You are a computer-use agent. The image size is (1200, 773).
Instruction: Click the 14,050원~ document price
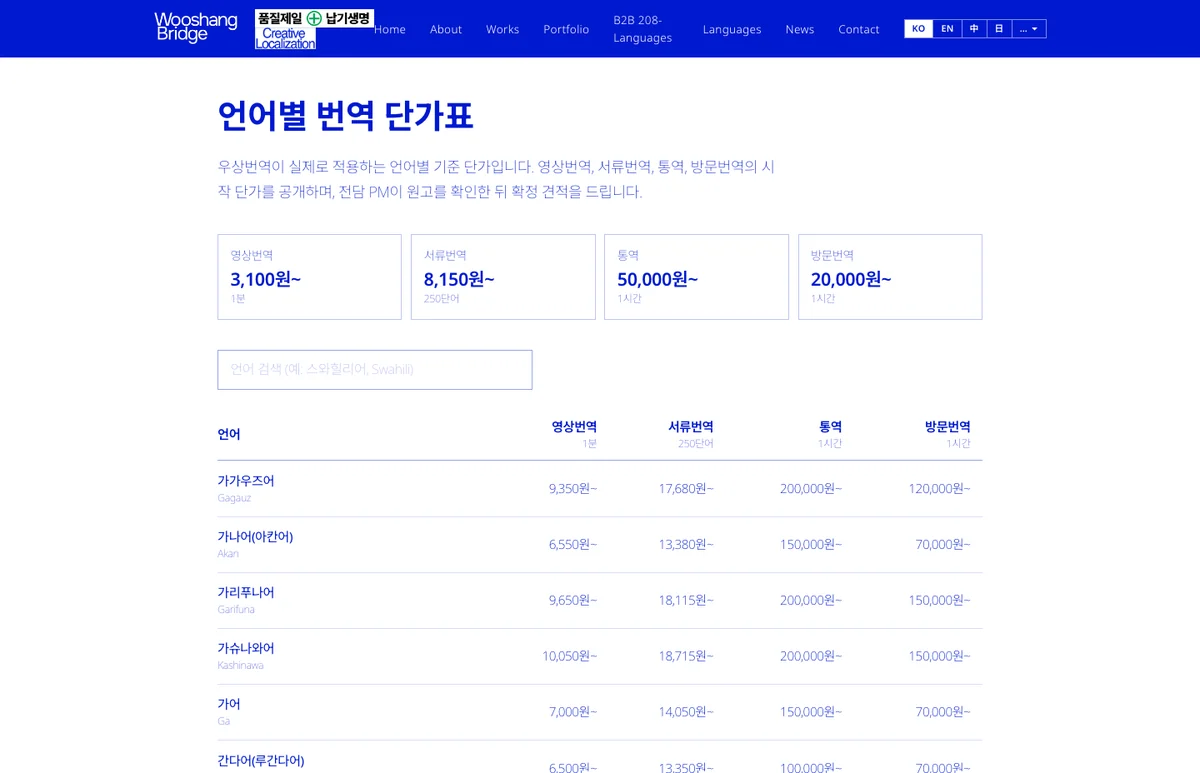[x=686, y=712]
